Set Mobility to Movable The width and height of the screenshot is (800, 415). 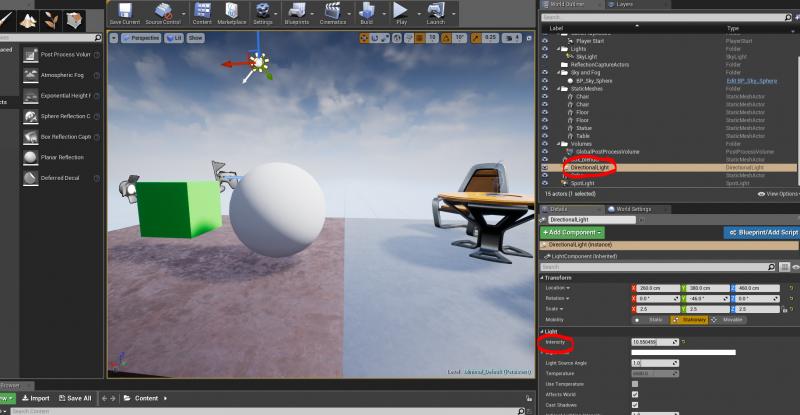coord(728,320)
